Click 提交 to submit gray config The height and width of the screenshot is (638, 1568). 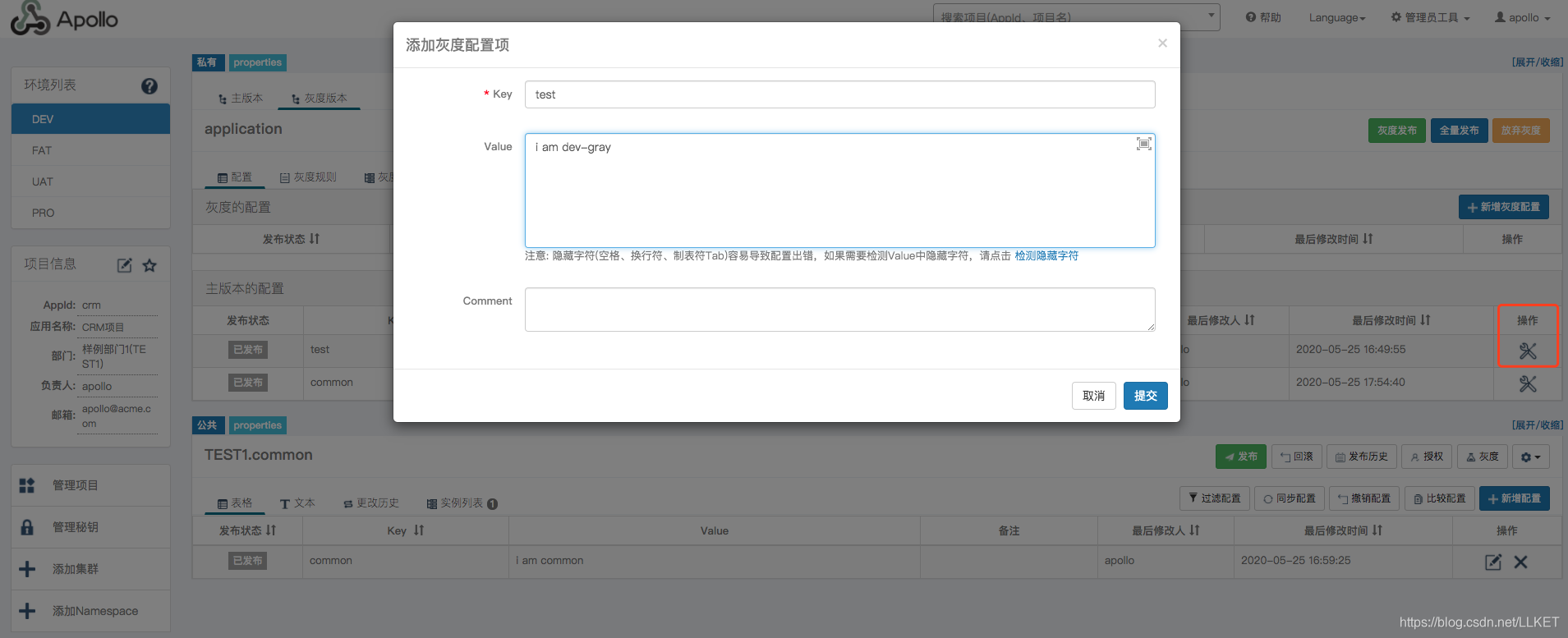(x=1146, y=396)
